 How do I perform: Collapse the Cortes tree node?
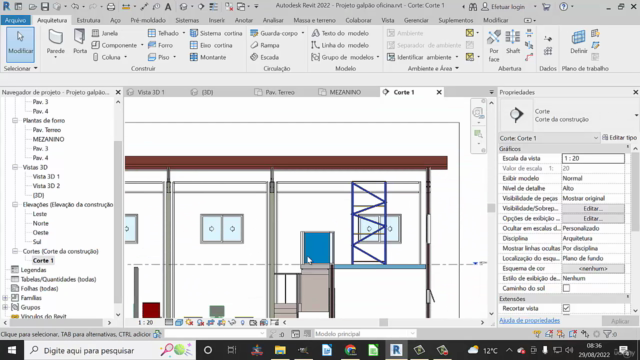15,251
